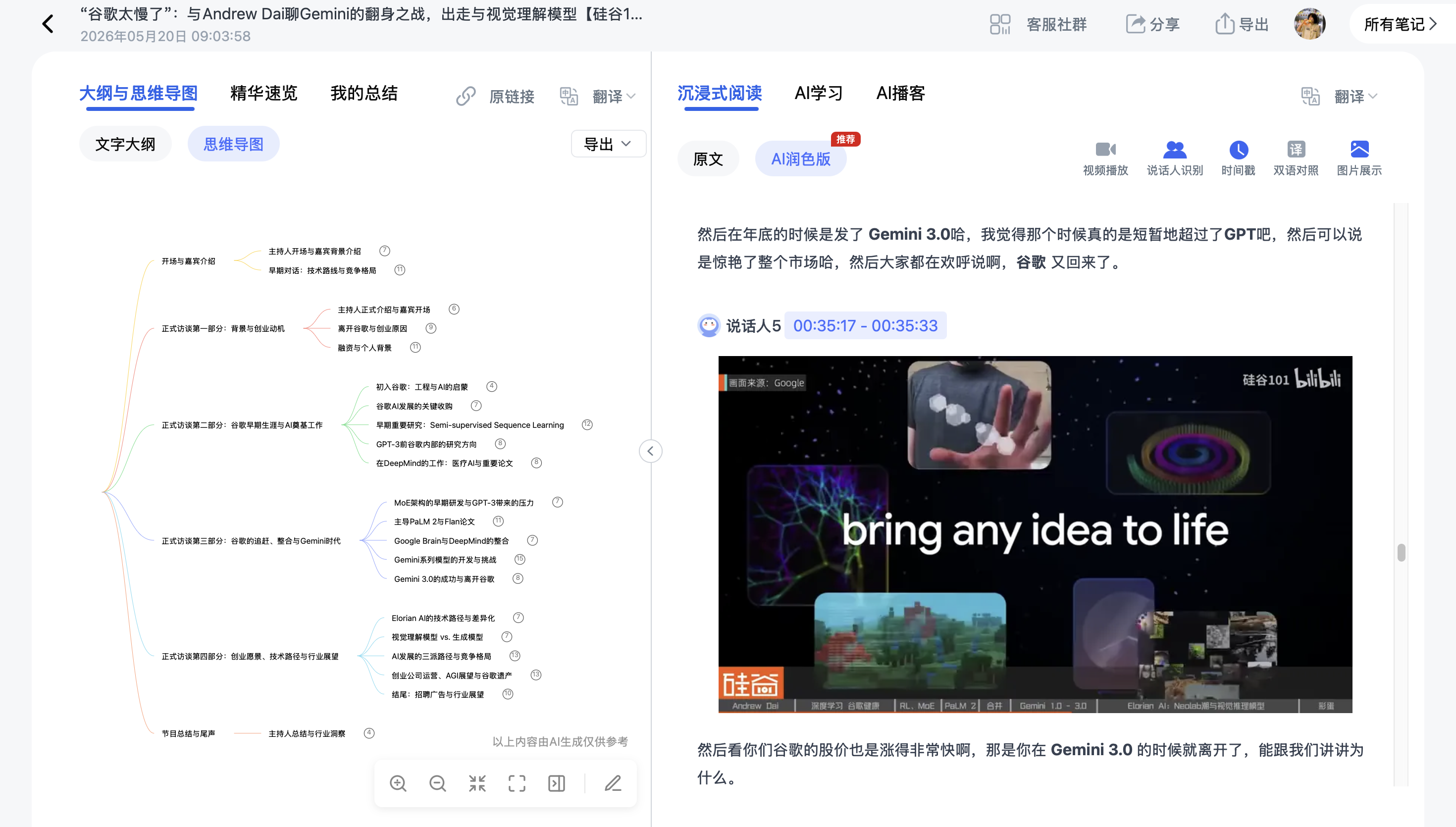Toggle 说话人识别 icon
This screenshot has height=827, width=1456.
coord(1174,150)
